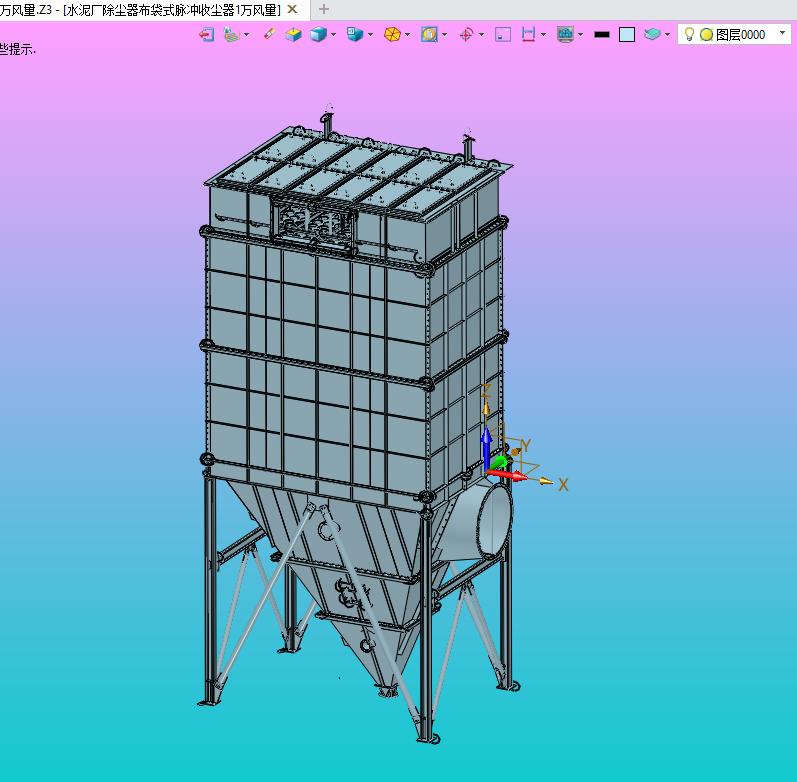Click the framed zoom view icon
The image size is (797, 782).
429,35
